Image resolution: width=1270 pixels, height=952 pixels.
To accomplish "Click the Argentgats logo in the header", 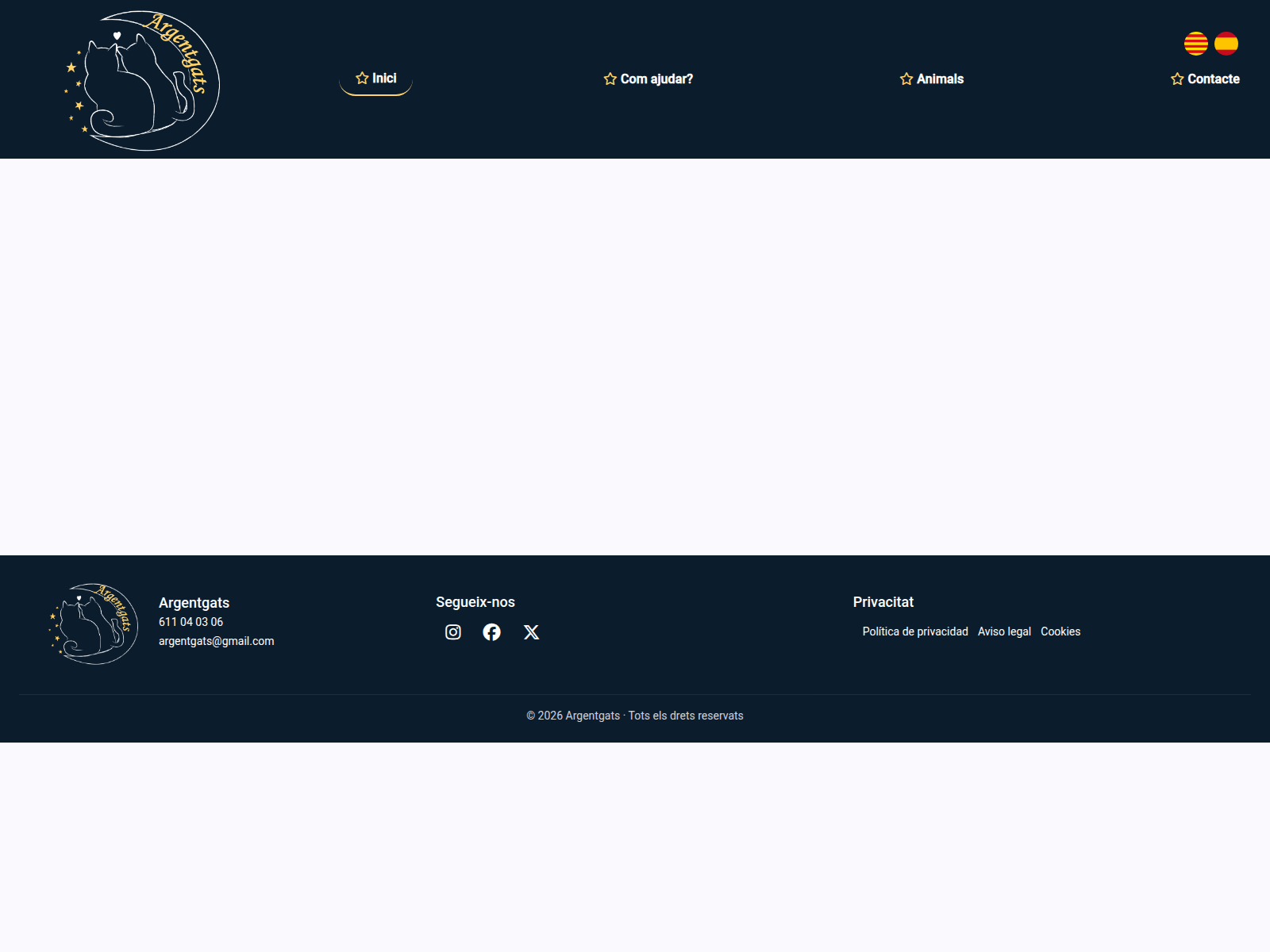I will [x=143, y=80].
